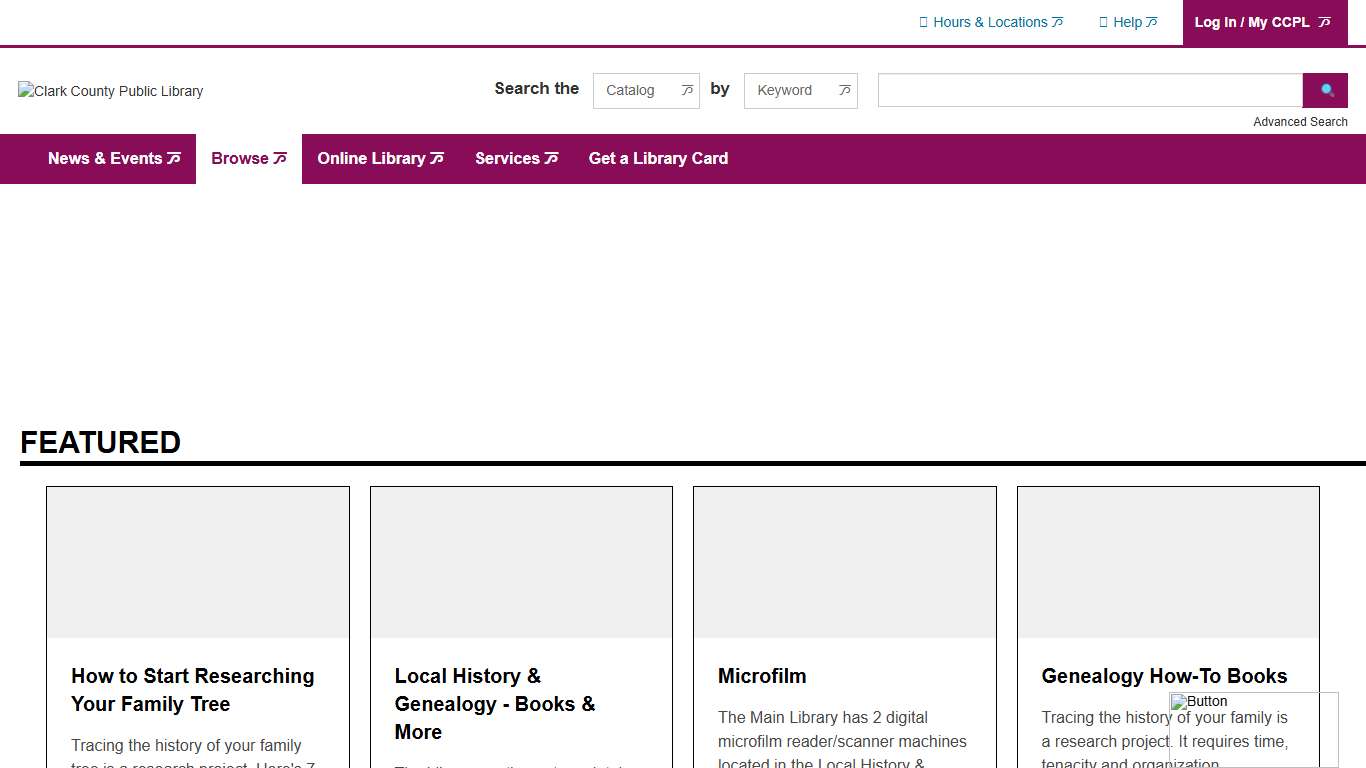The image size is (1366, 768).
Task: Open the Microfilm featured article
Action: (x=762, y=676)
